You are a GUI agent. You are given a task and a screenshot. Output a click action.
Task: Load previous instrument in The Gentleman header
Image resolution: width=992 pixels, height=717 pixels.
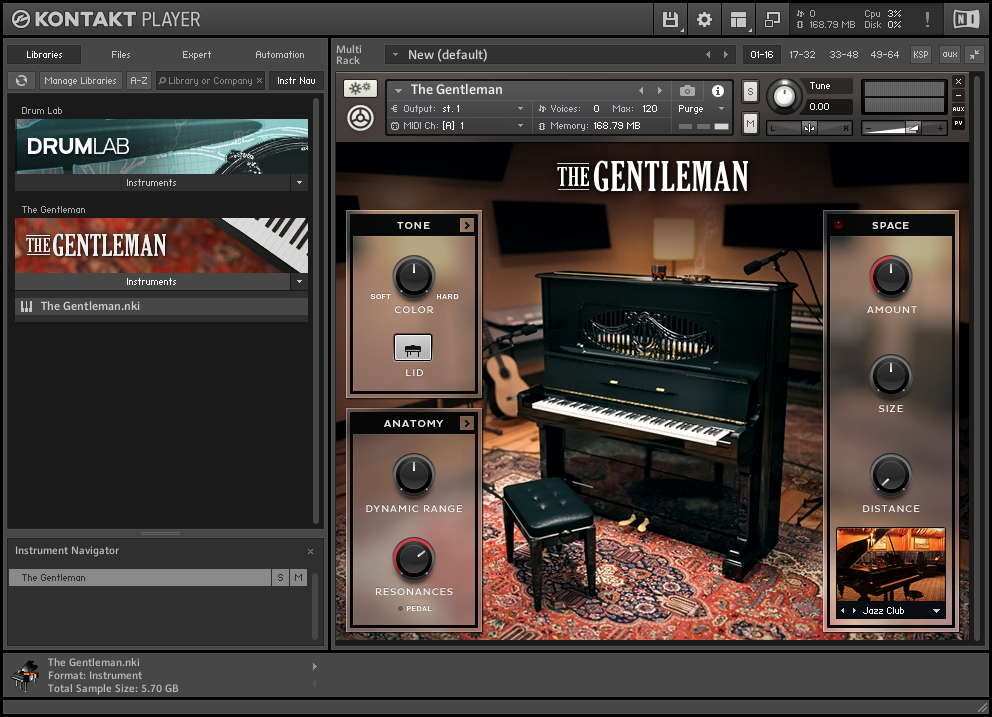pos(641,90)
